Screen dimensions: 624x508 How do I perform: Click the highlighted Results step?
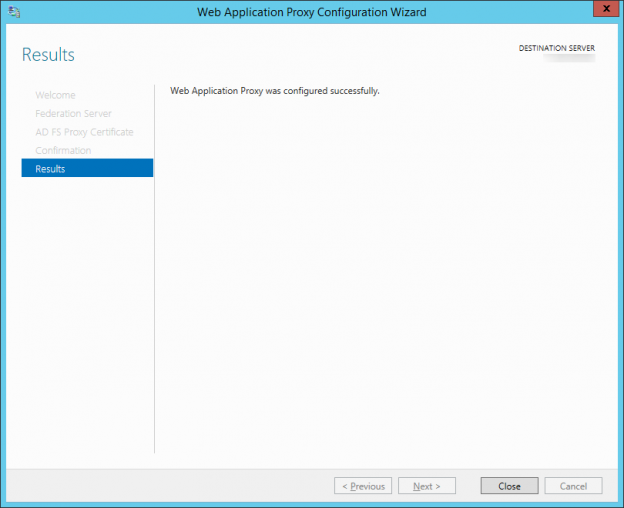point(87,169)
